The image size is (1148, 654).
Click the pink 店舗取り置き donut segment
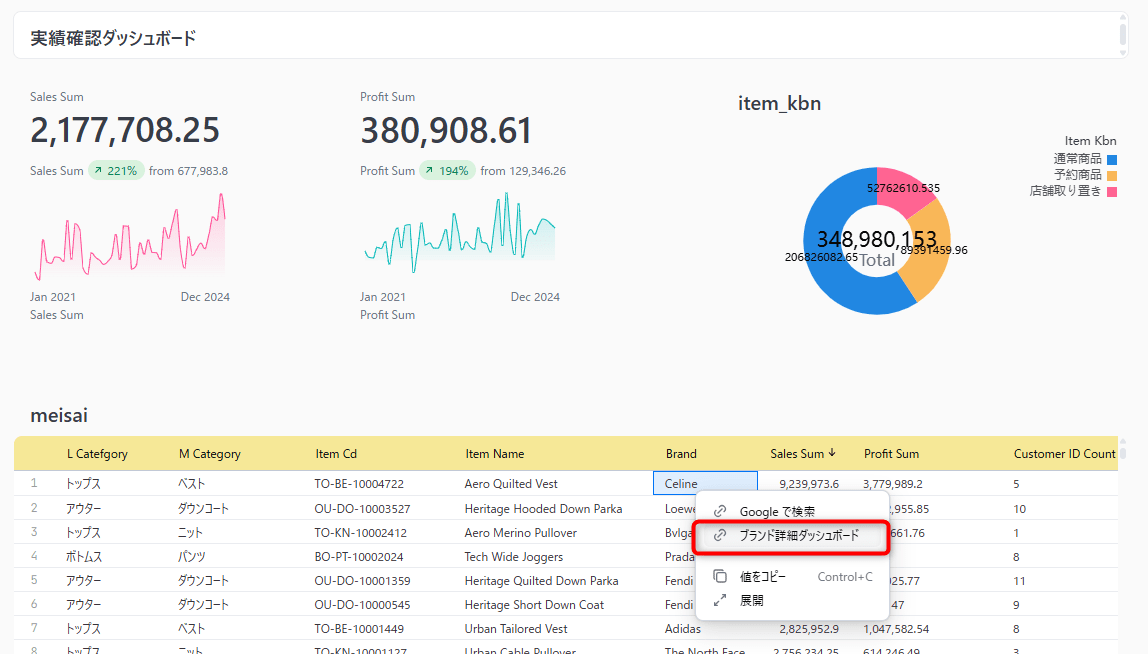tap(902, 187)
